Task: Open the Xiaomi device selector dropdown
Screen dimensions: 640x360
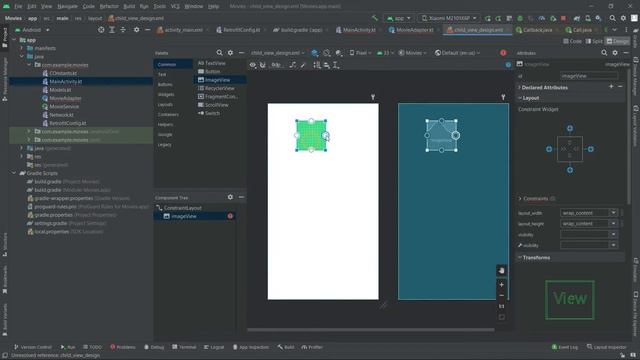Action: 448,18
